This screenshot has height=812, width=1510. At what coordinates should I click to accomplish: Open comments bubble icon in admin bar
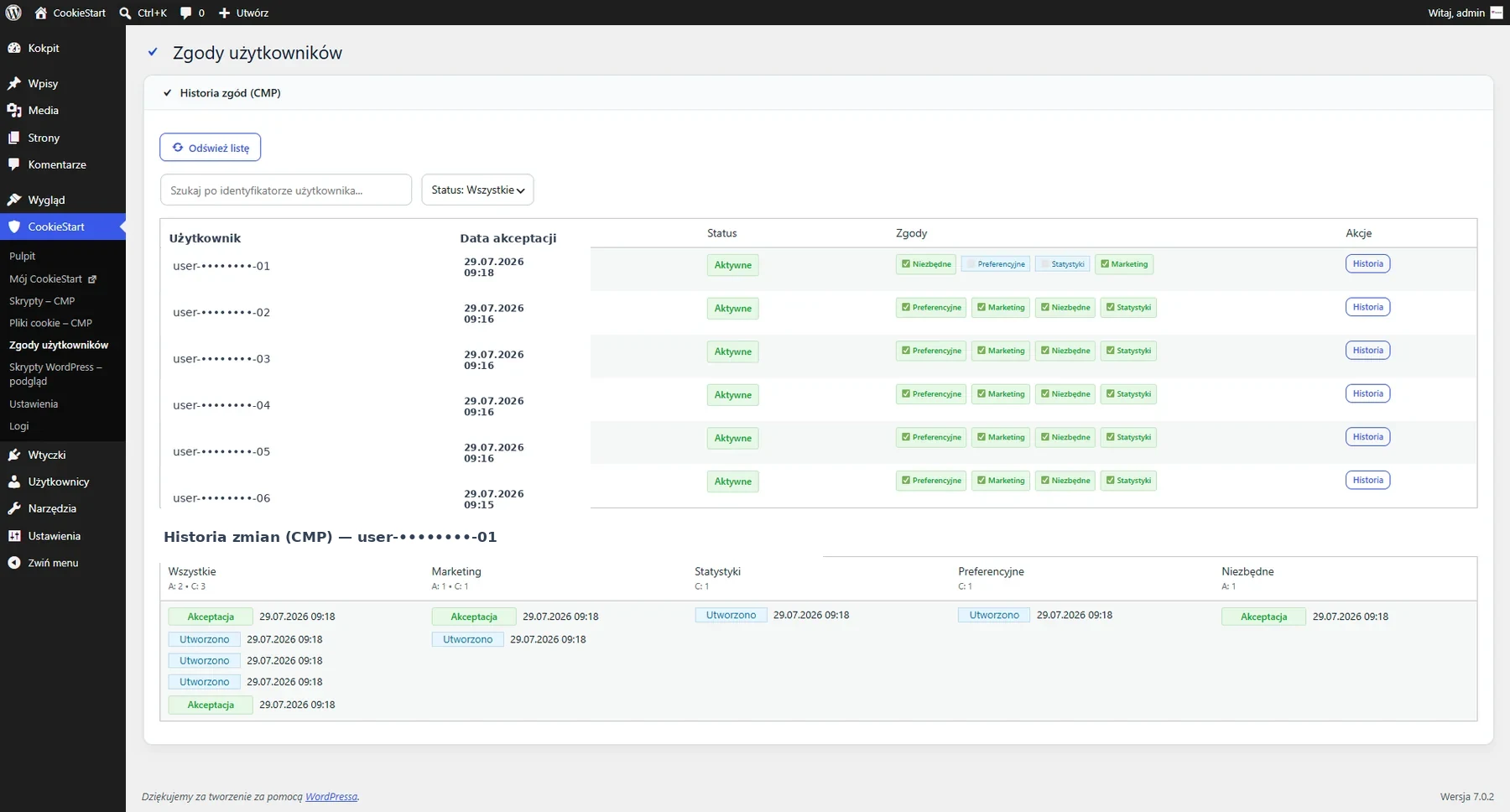(186, 13)
